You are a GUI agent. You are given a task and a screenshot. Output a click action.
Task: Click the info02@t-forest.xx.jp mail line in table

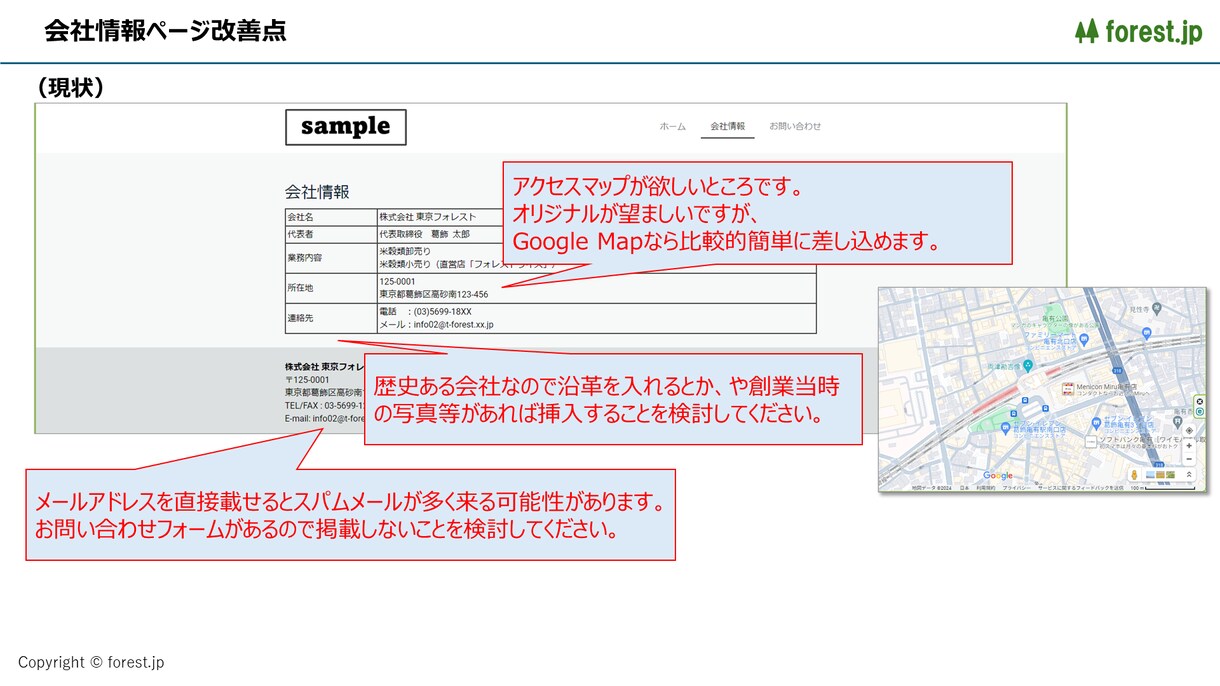[436, 324]
